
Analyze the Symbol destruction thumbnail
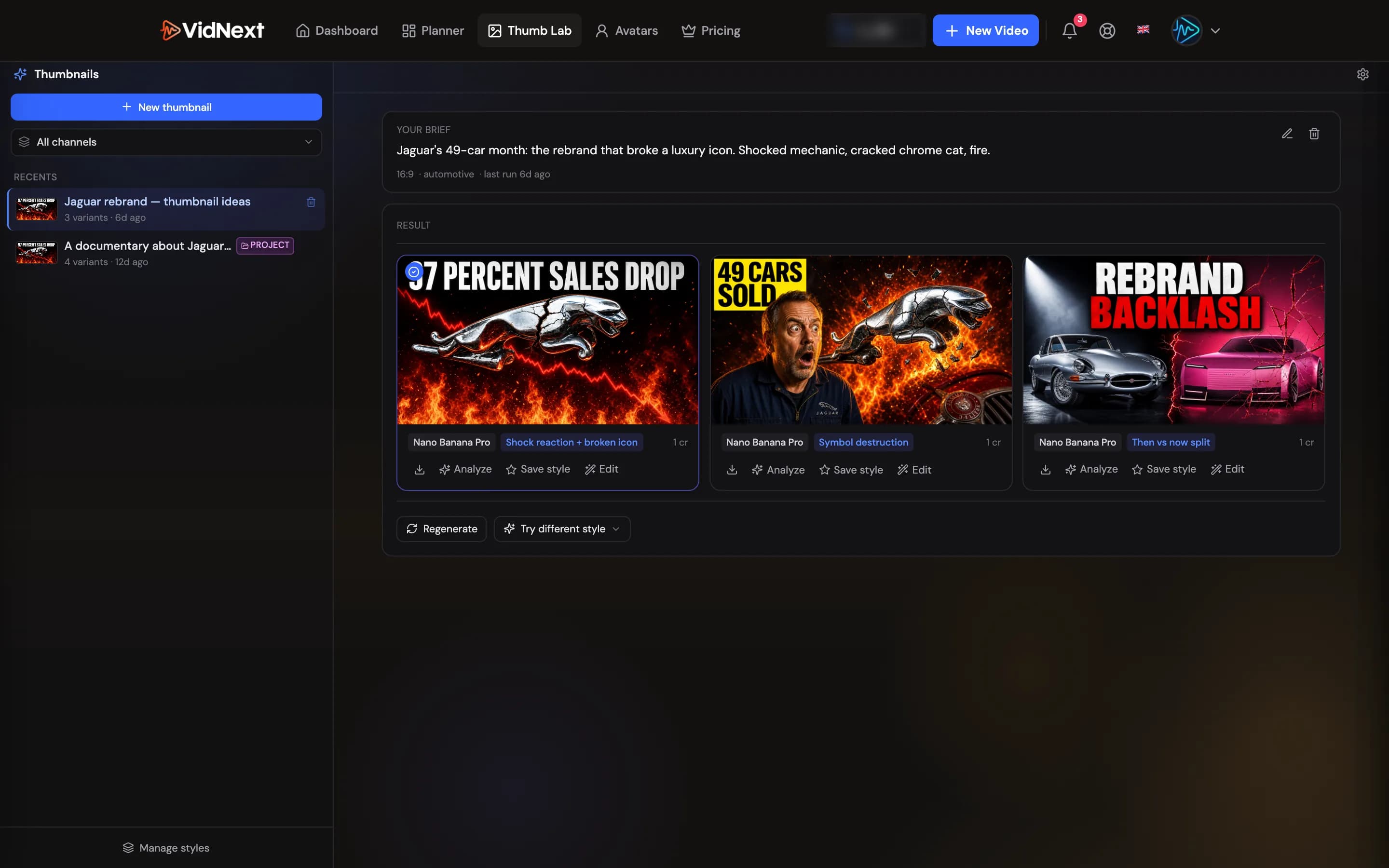tap(778, 470)
